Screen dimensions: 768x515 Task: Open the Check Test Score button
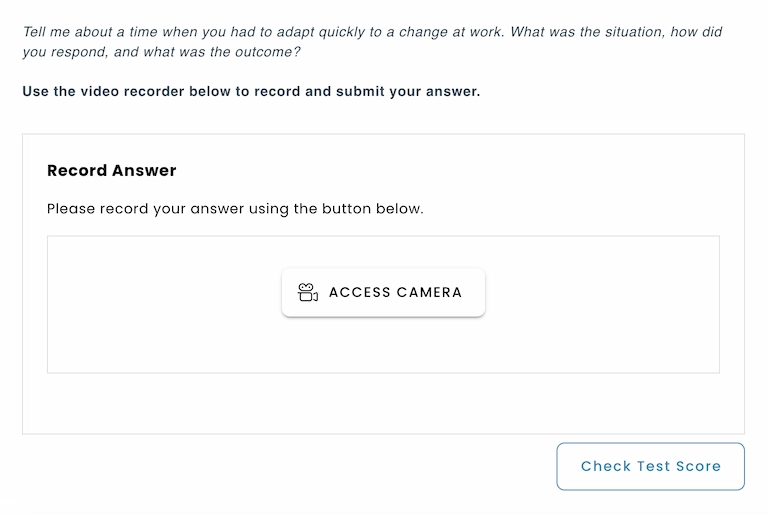[650, 466]
